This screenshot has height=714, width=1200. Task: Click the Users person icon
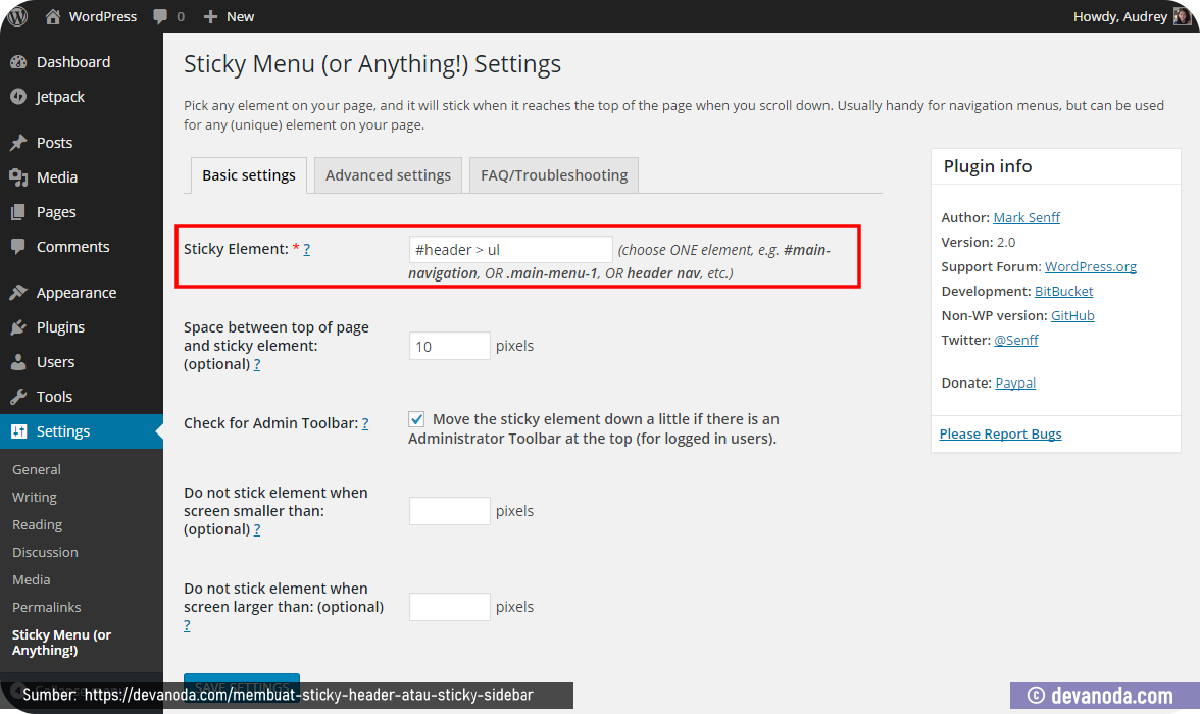click(18, 362)
